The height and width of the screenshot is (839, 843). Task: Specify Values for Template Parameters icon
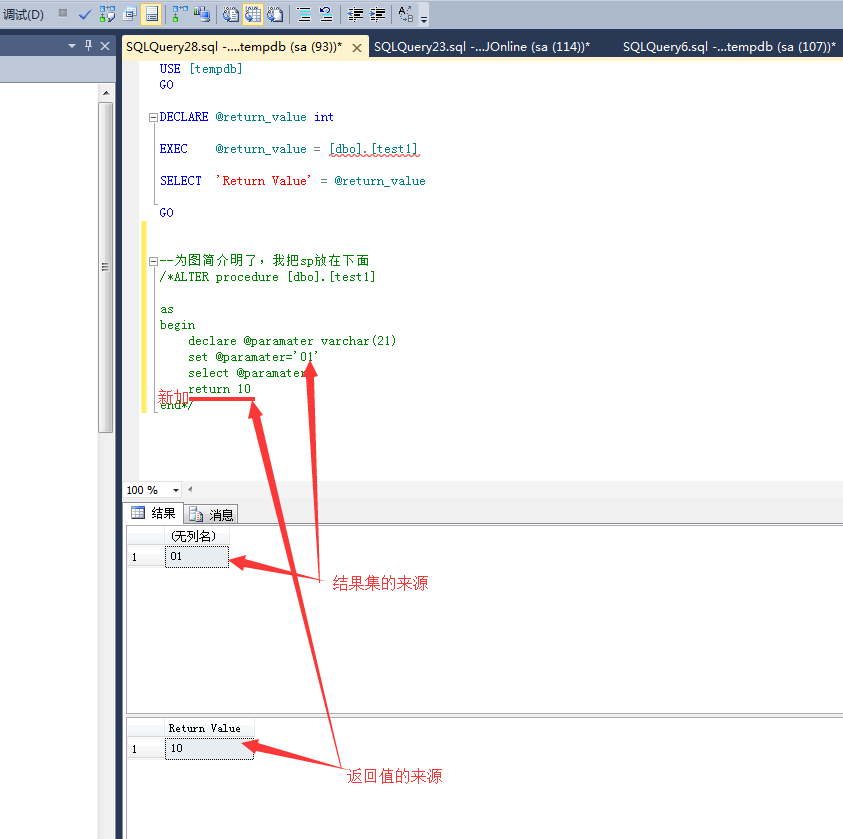[x=406, y=15]
